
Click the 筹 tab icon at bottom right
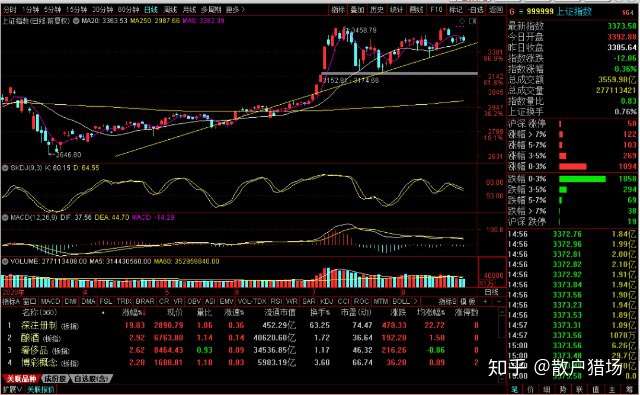point(629,390)
